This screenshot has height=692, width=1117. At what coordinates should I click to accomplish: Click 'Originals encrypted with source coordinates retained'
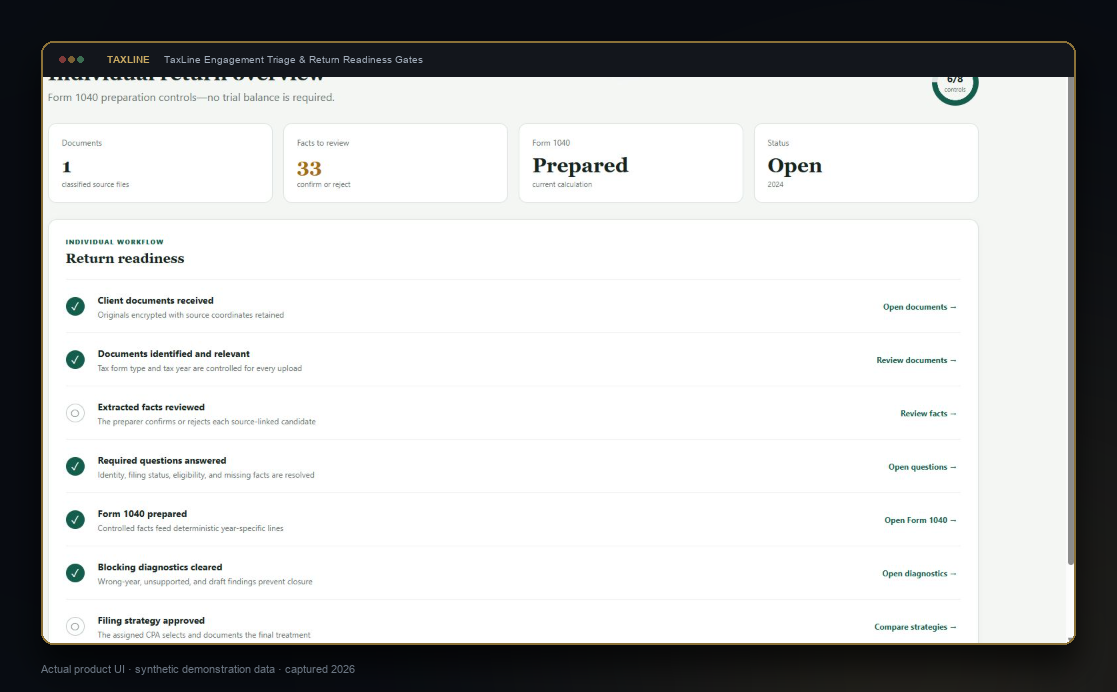[191, 315]
